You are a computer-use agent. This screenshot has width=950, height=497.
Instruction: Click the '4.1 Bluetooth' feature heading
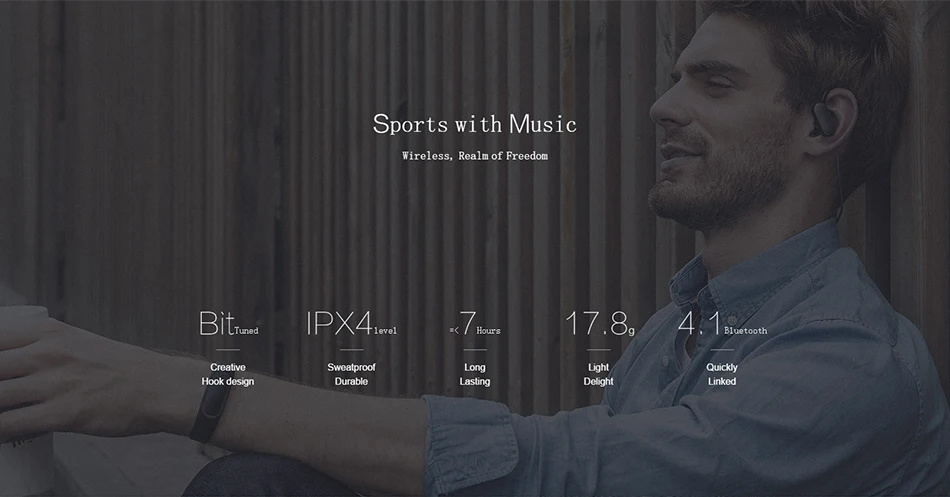[x=722, y=324]
